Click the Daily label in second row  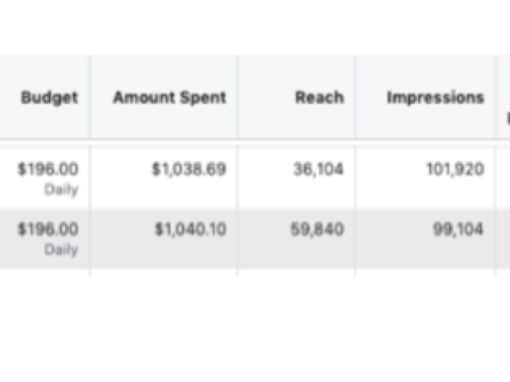[x=61, y=250]
